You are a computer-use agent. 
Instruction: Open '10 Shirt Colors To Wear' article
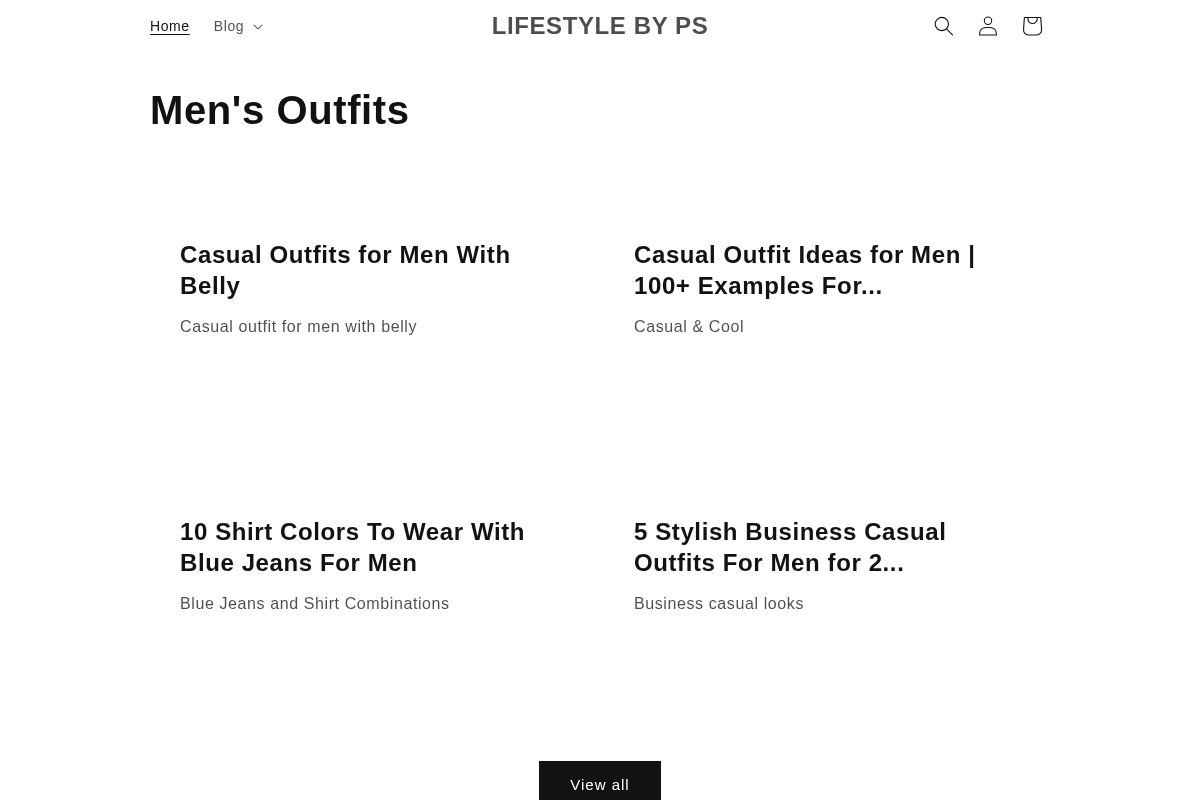tap(352, 547)
